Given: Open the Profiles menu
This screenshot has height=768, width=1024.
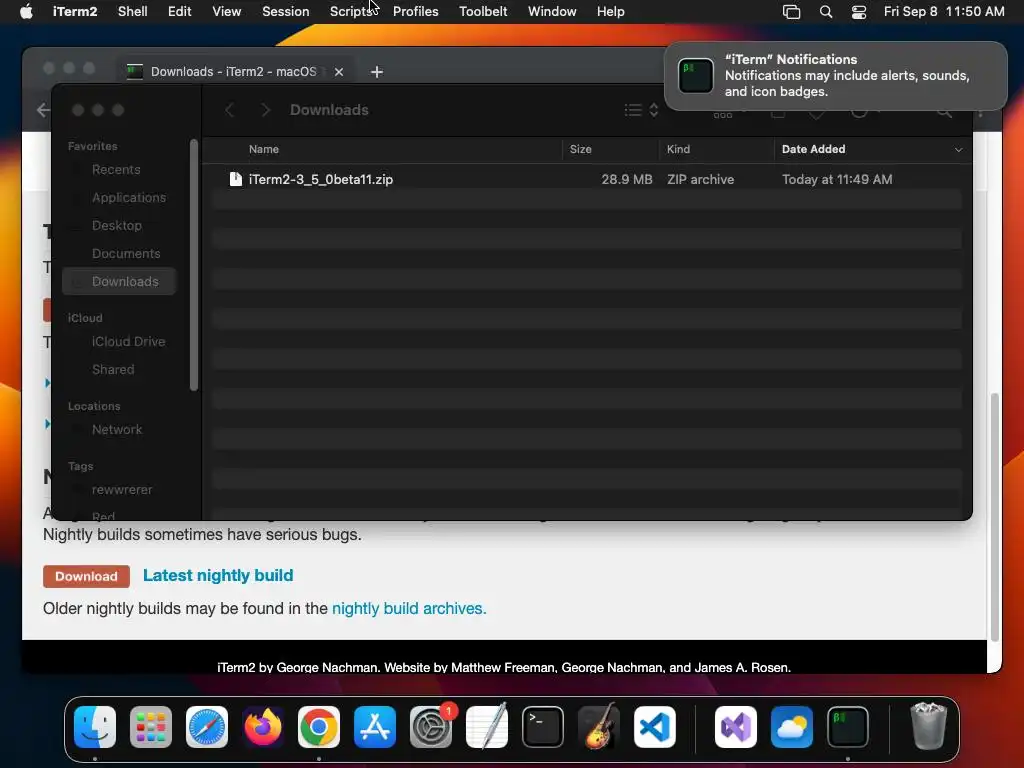Looking at the screenshot, I should point(415,12).
